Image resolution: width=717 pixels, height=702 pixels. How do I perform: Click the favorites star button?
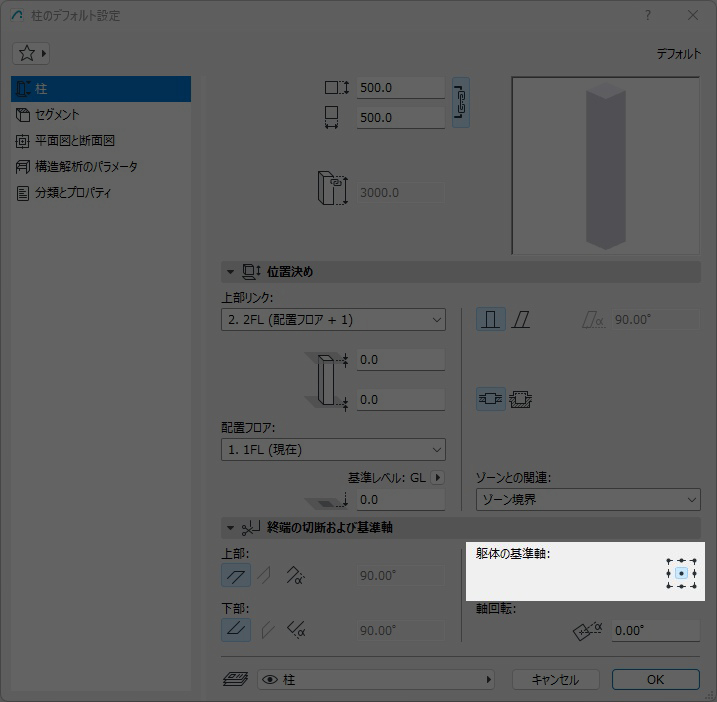[31, 53]
